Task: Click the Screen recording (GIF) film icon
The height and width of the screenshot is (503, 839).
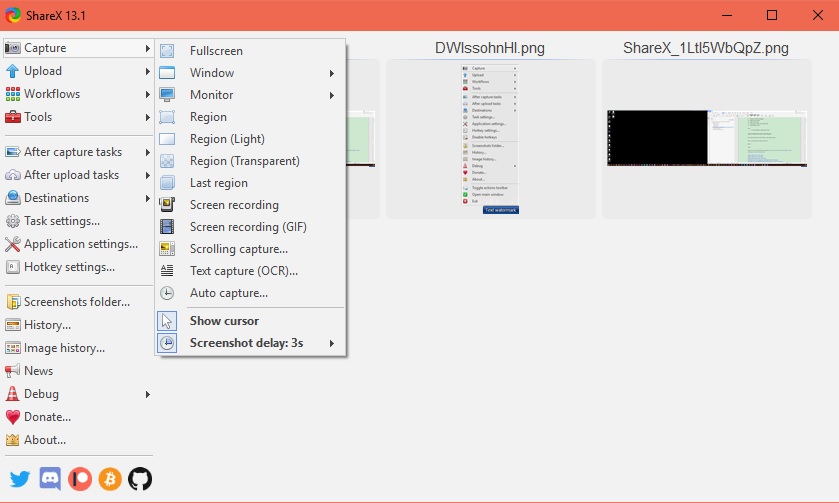Action: (167, 226)
